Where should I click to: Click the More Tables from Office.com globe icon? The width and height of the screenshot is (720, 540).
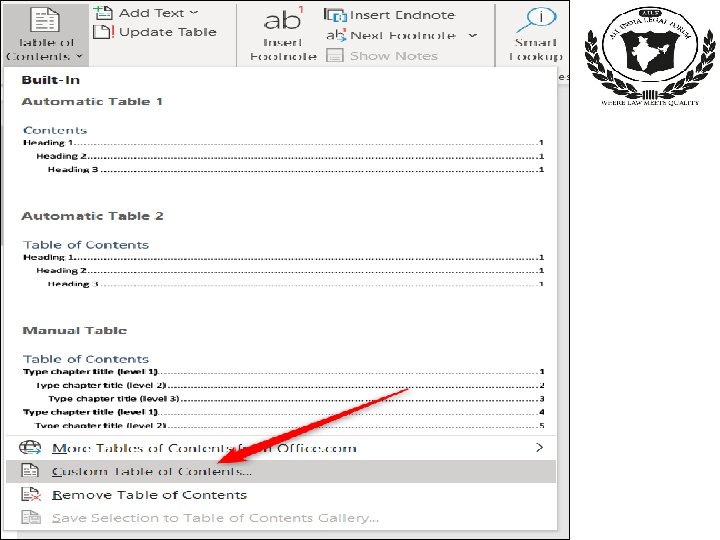tap(30, 447)
